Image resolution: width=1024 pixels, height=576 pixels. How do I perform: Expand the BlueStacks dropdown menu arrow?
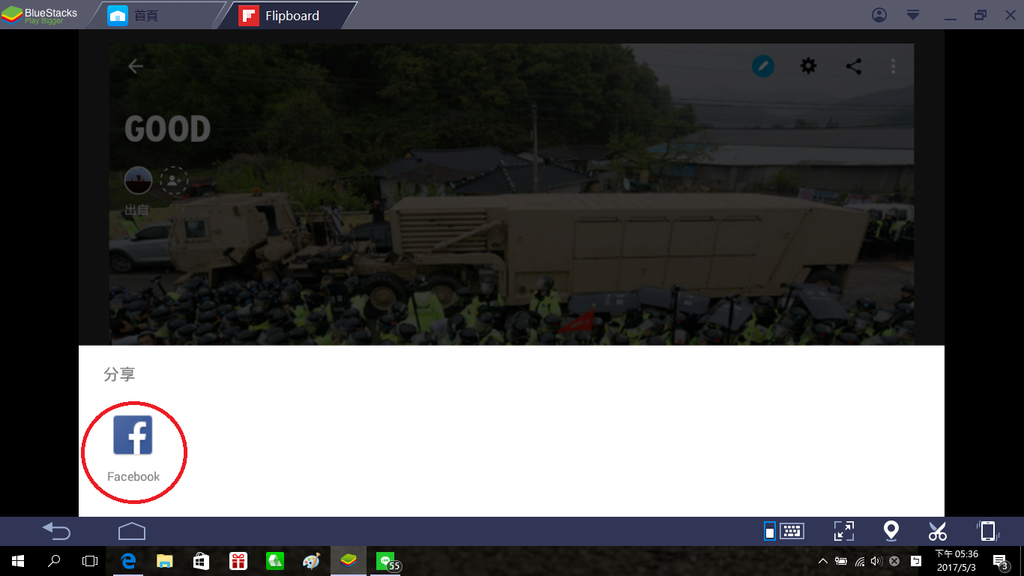pyautogui.click(x=913, y=15)
